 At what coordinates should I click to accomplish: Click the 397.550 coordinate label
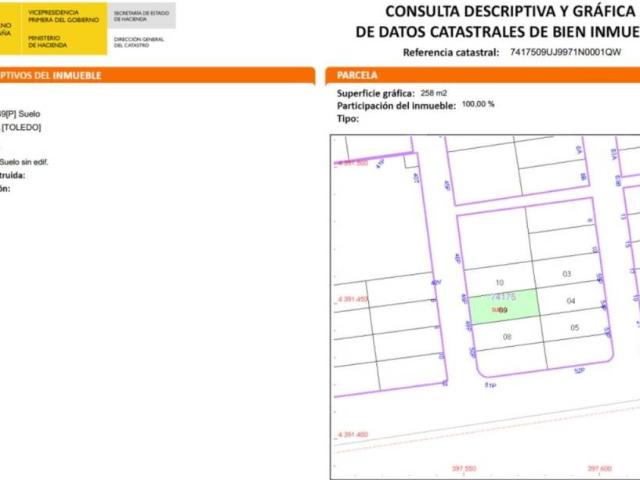coord(464,469)
